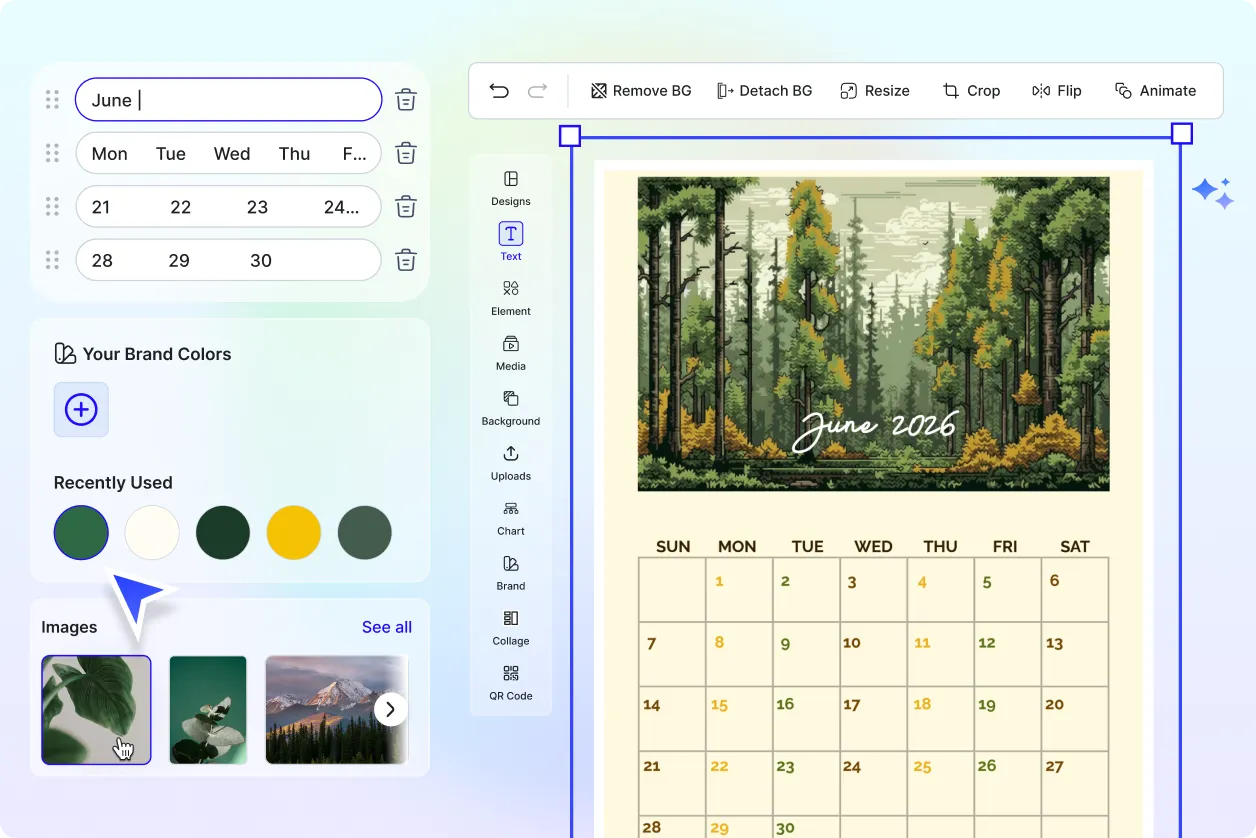Grab the drag handle beside 'June' field
The height and width of the screenshot is (838, 1256).
(x=52, y=100)
